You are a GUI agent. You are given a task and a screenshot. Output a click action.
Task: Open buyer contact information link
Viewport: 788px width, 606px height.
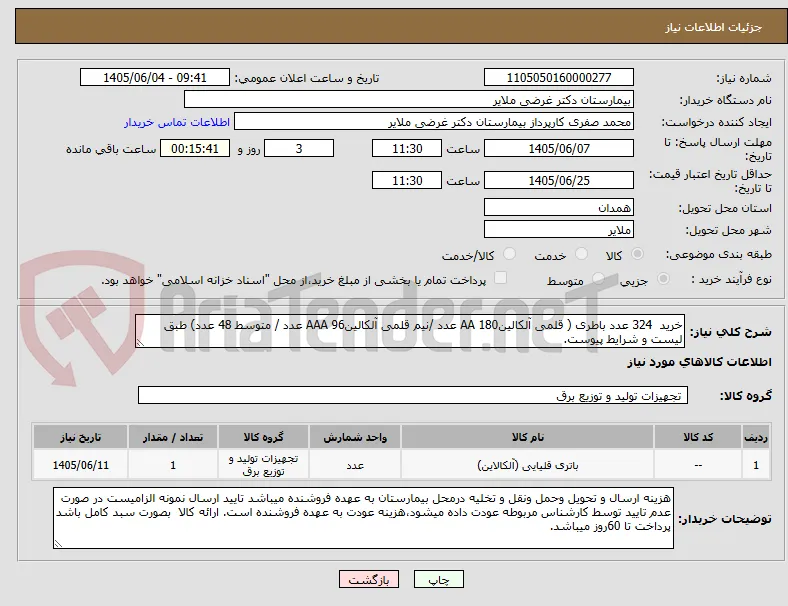177,122
